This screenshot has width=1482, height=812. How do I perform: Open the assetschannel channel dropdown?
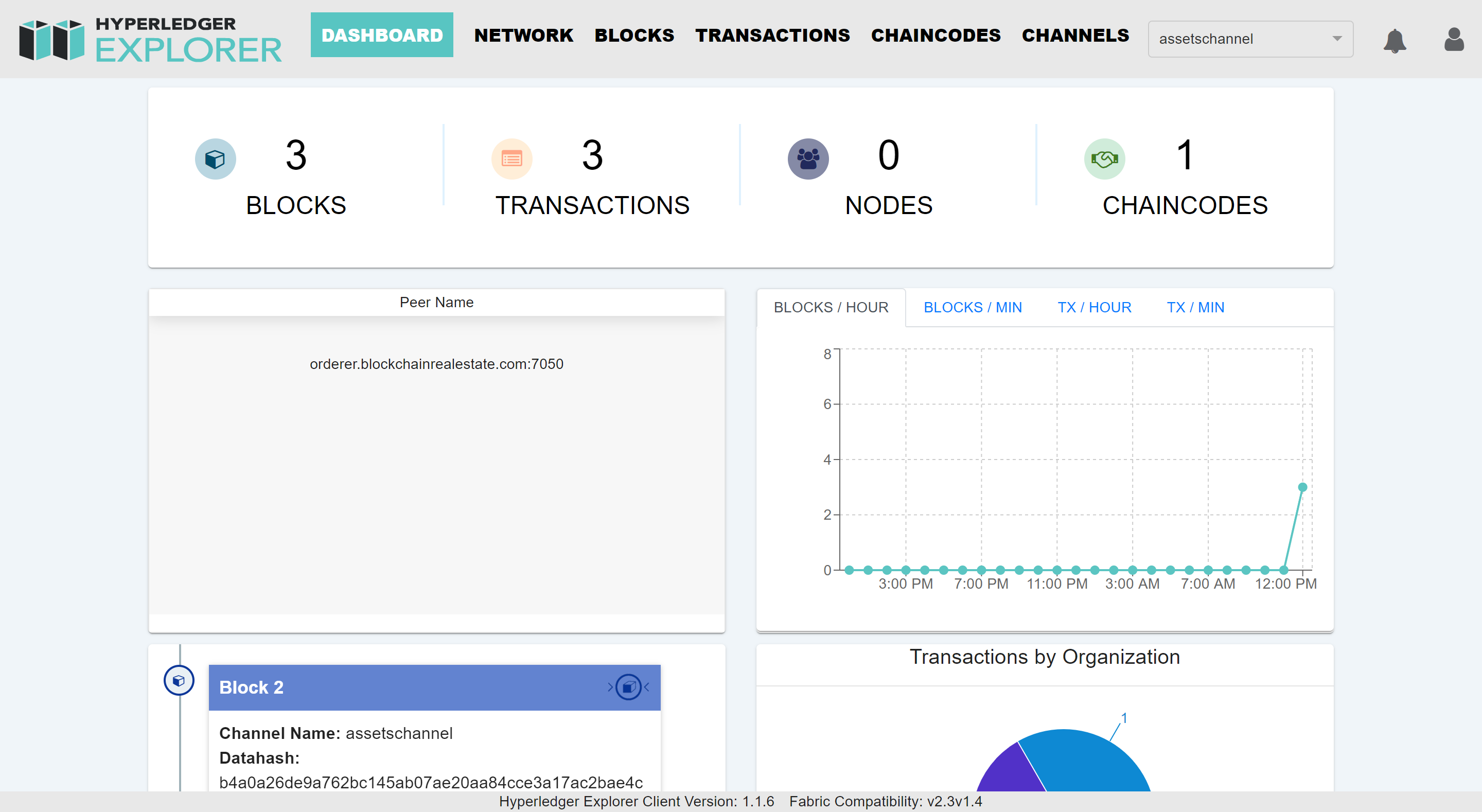[x=1237, y=39]
